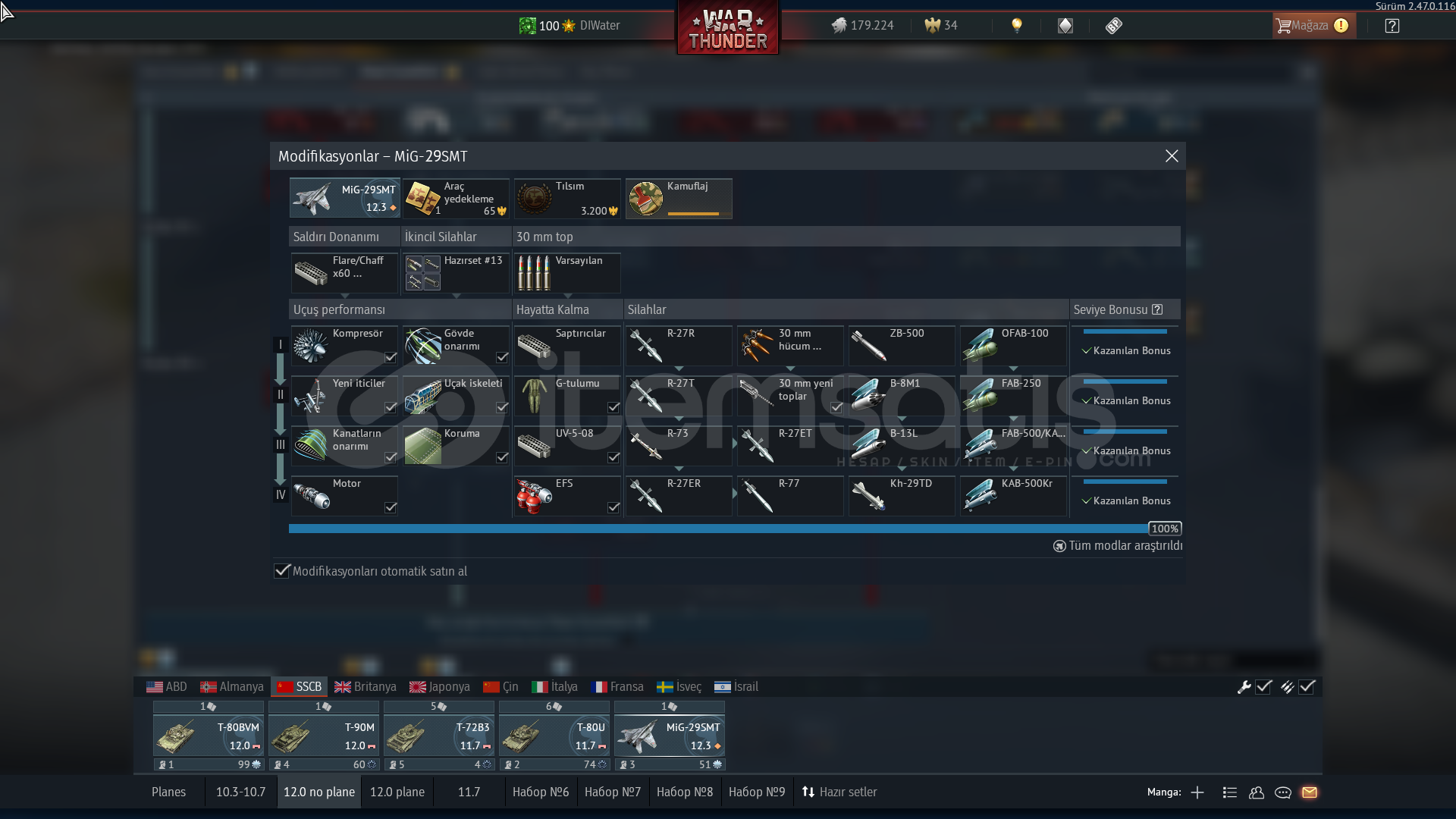This screenshot has height=819, width=1456.
Task: Toggle the Koruma modification checkbox
Action: [x=502, y=457]
